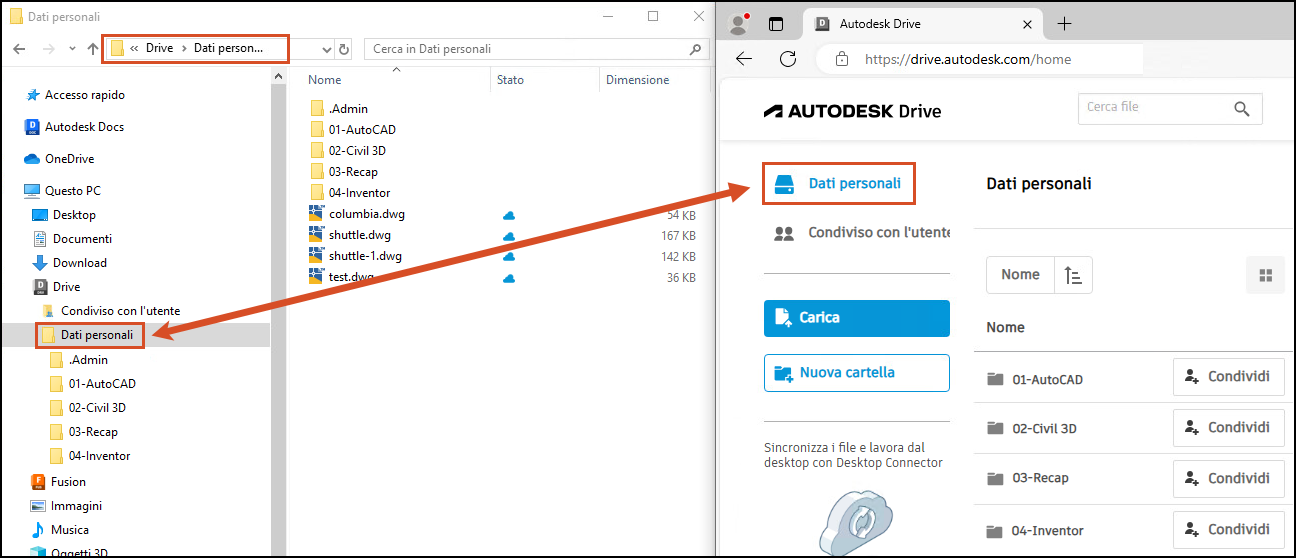Select 03-Recap folder in the file list

tap(353, 172)
